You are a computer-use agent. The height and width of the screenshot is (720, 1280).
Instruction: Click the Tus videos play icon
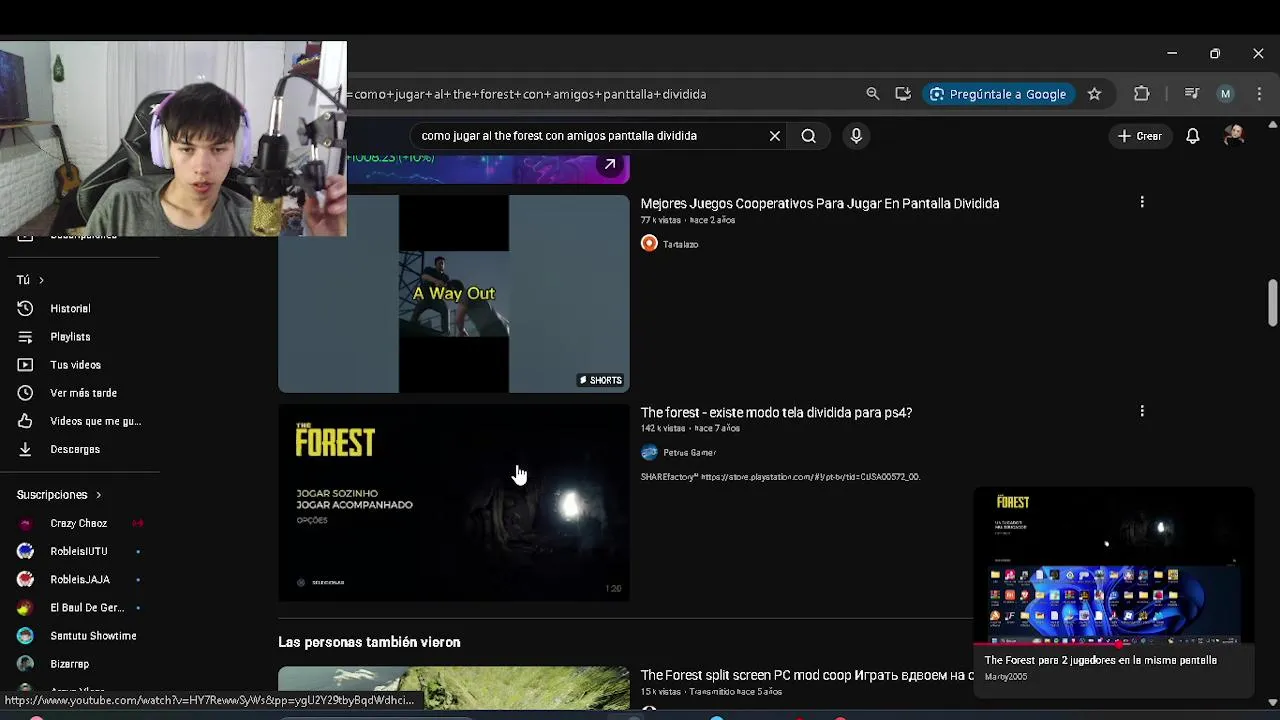tap(26, 365)
